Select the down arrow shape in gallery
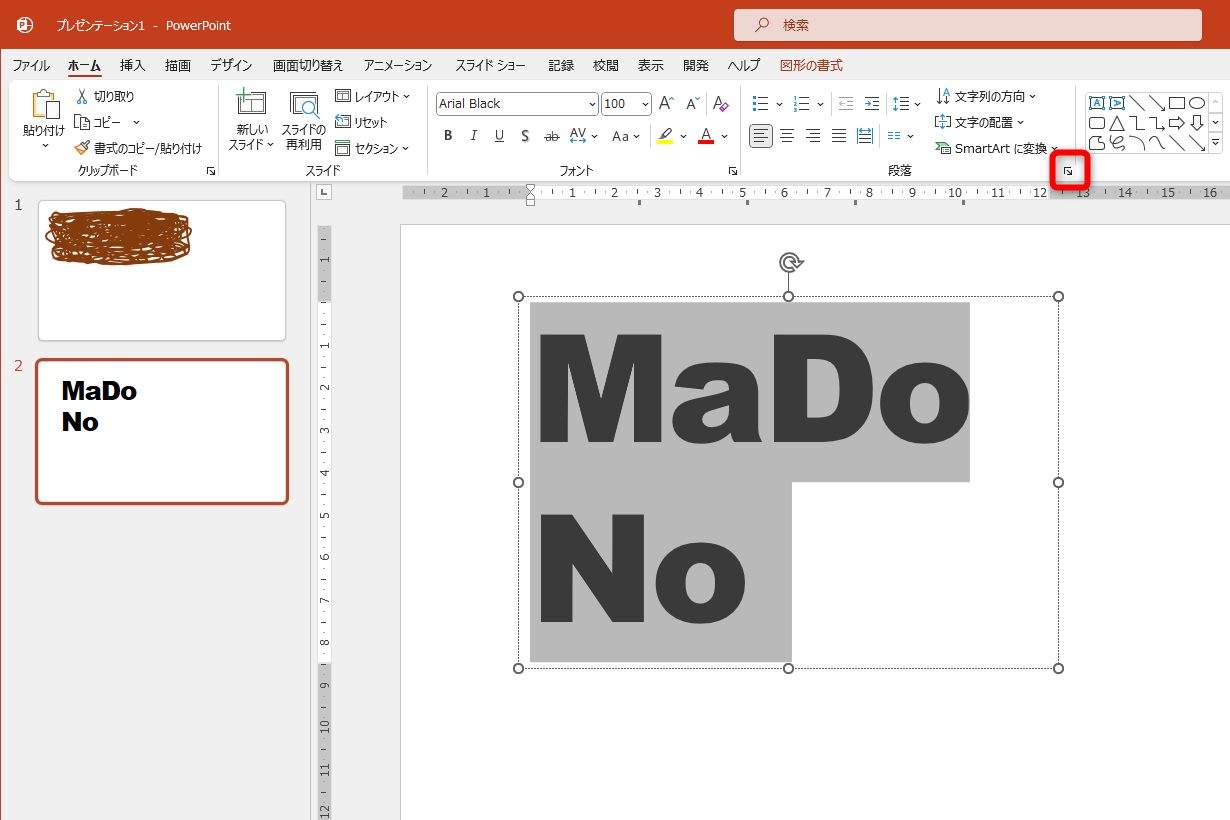 1197,123
